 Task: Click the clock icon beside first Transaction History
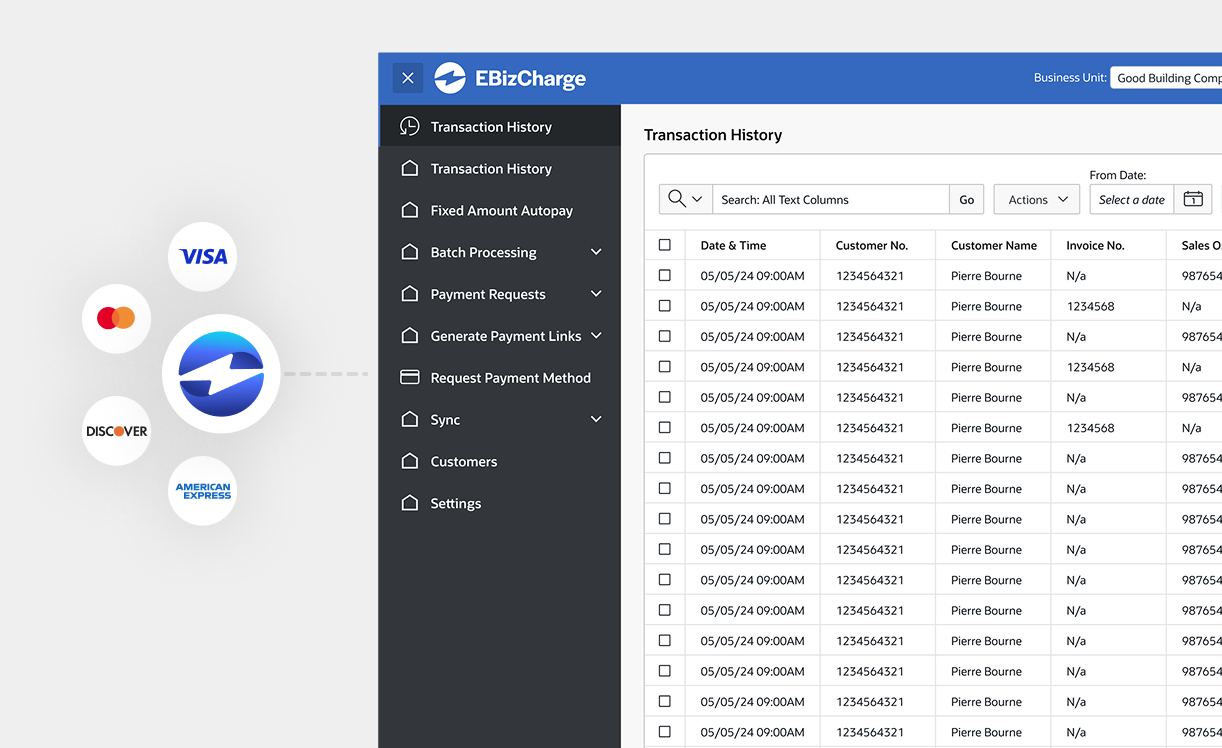409,126
